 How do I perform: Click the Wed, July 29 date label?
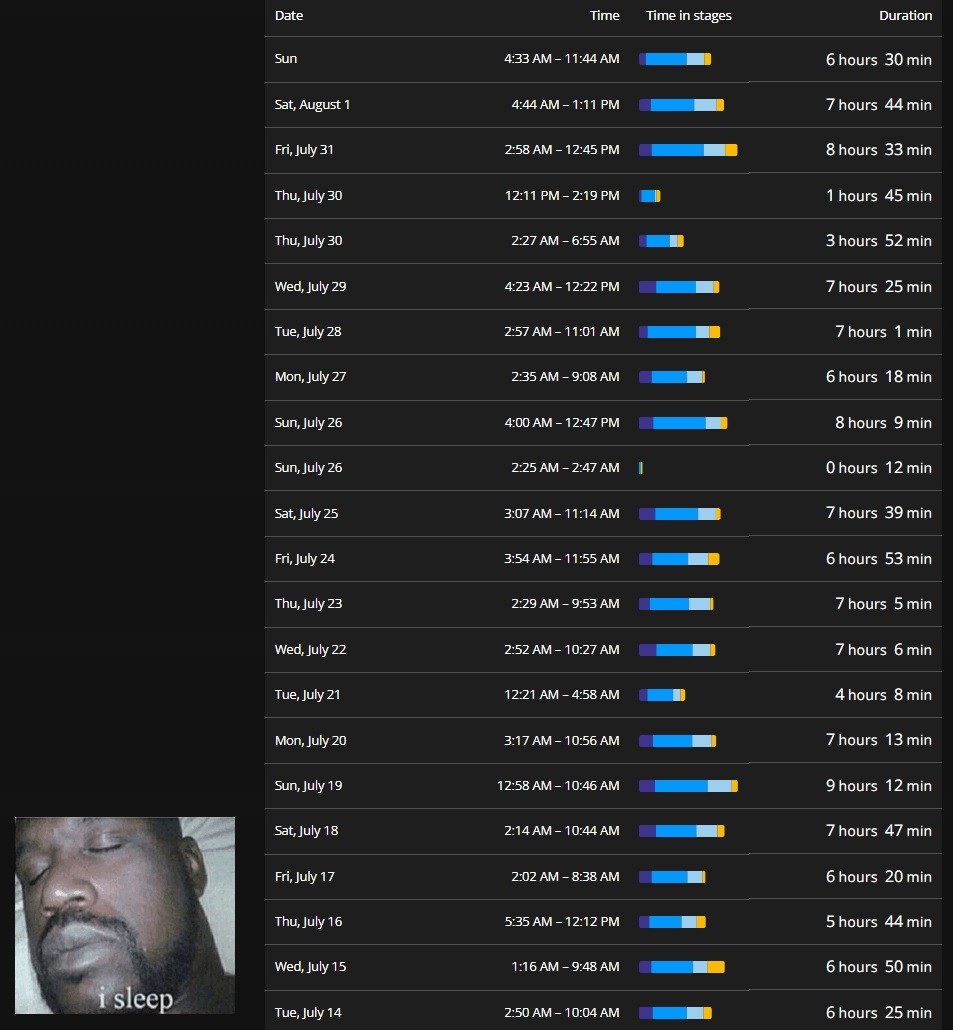point(310,286)
